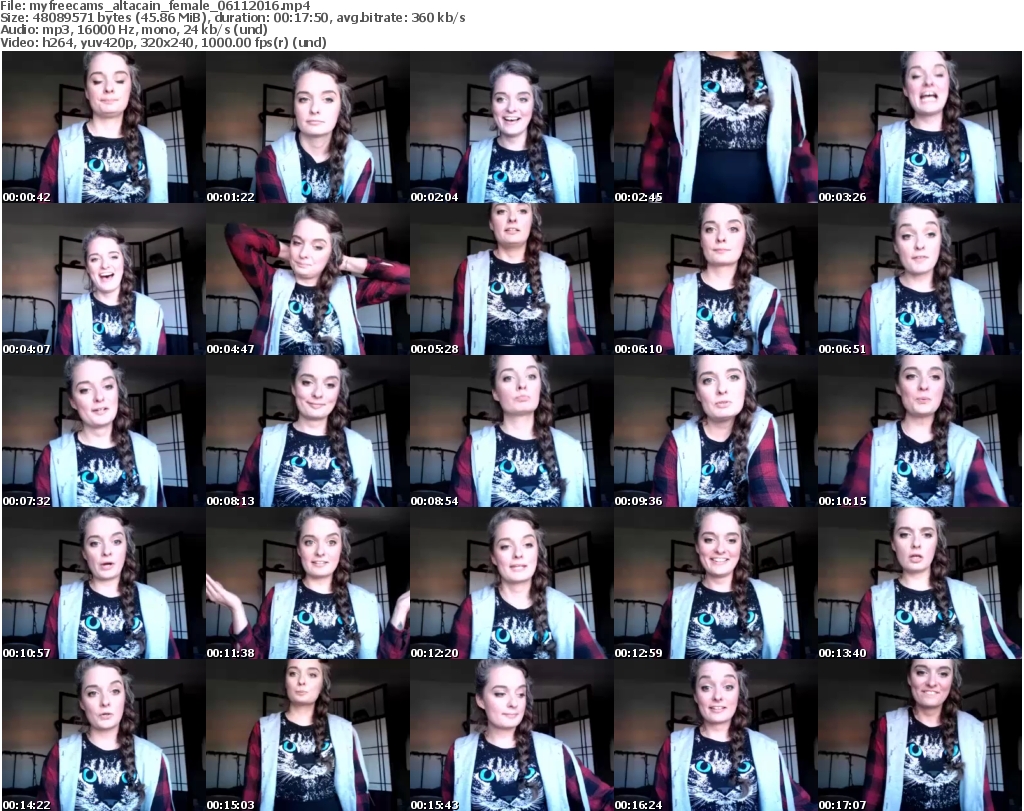Choose the still captured at 00:14:22
1024x811 pixels.
point(104,735)
